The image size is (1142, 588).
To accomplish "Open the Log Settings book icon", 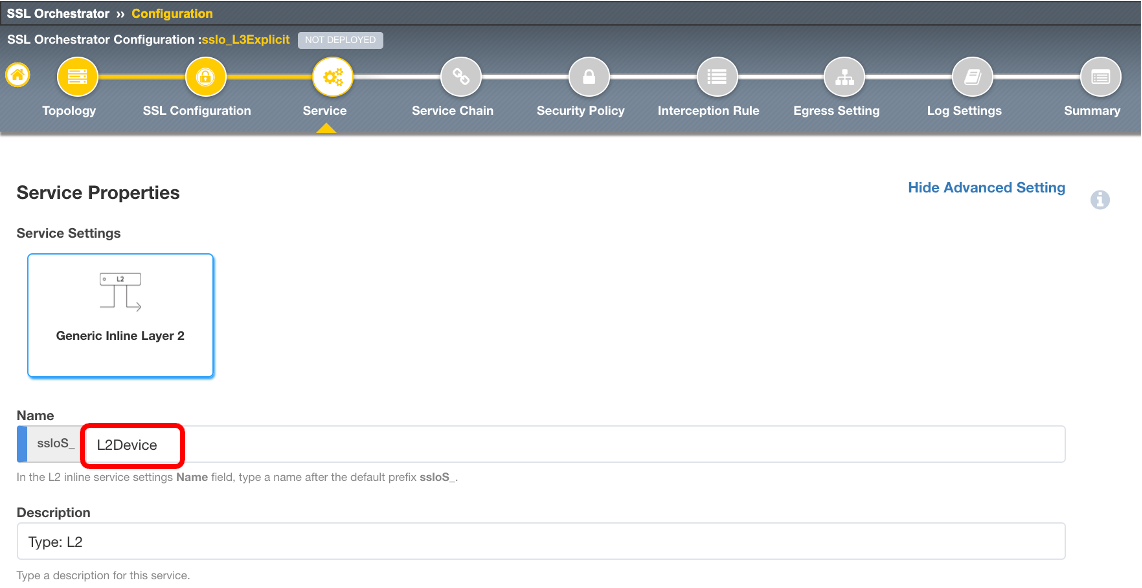I will point(972,77).
